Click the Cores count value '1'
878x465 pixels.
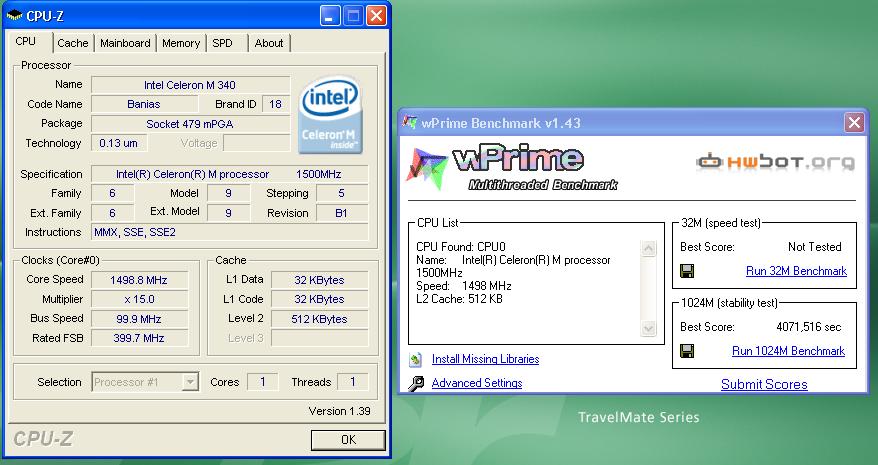(263, 382)
